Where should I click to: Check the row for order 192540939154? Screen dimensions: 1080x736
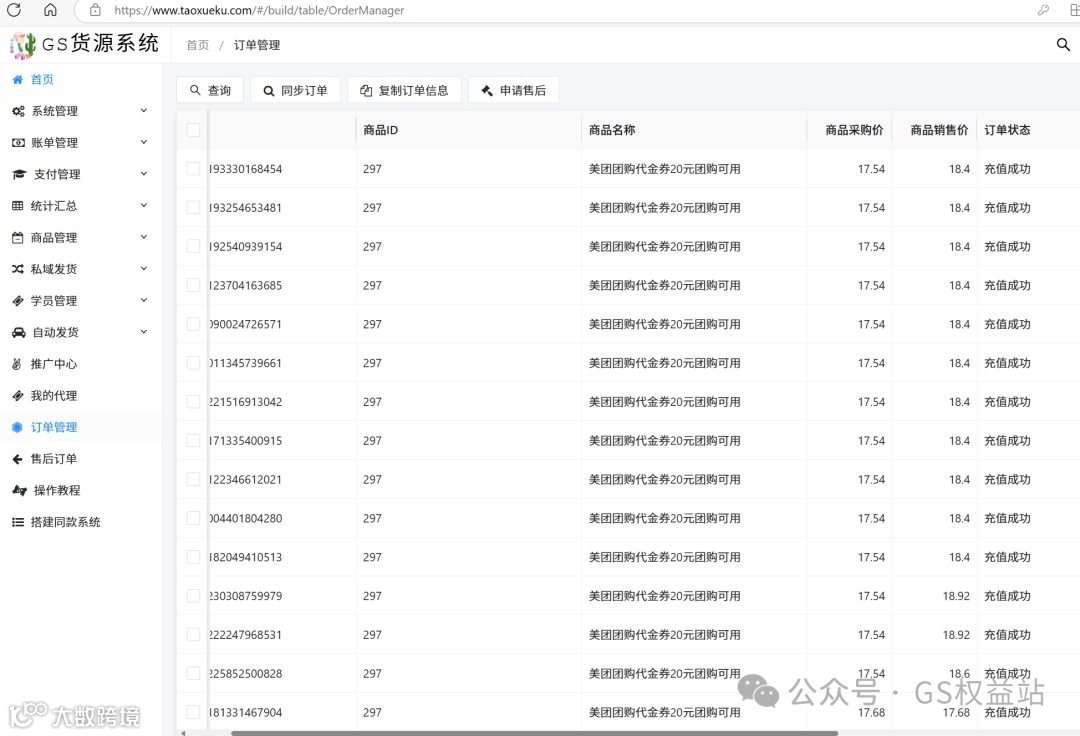[x=194, y=246]
